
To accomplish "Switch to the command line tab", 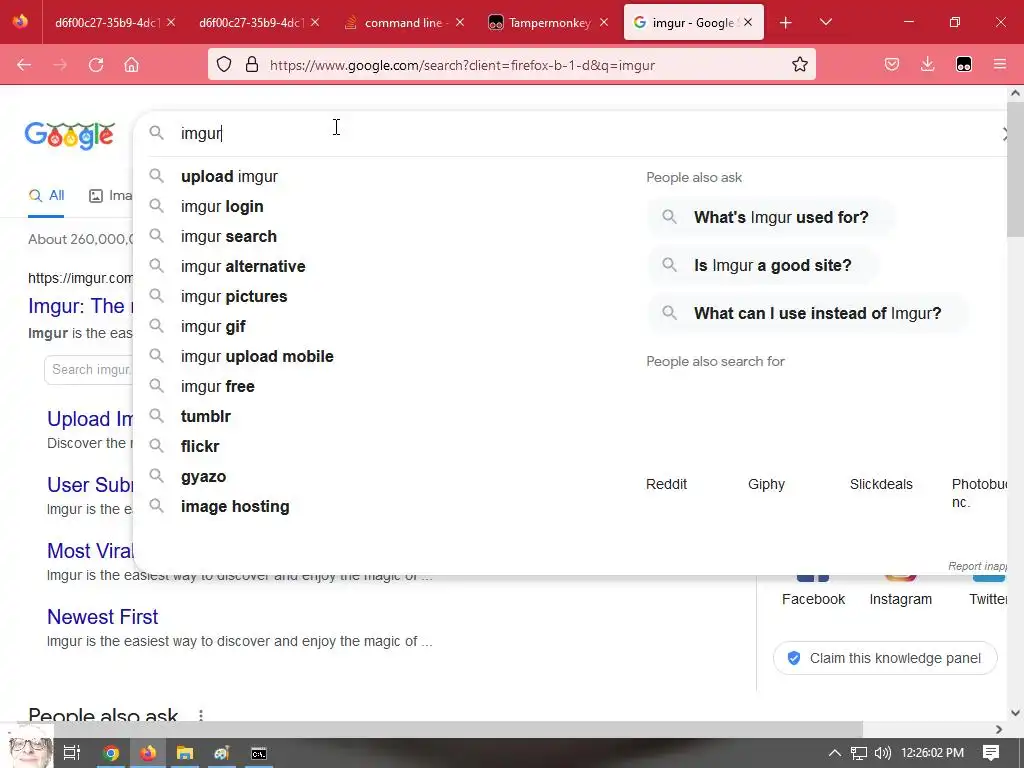I will point(404,23).
